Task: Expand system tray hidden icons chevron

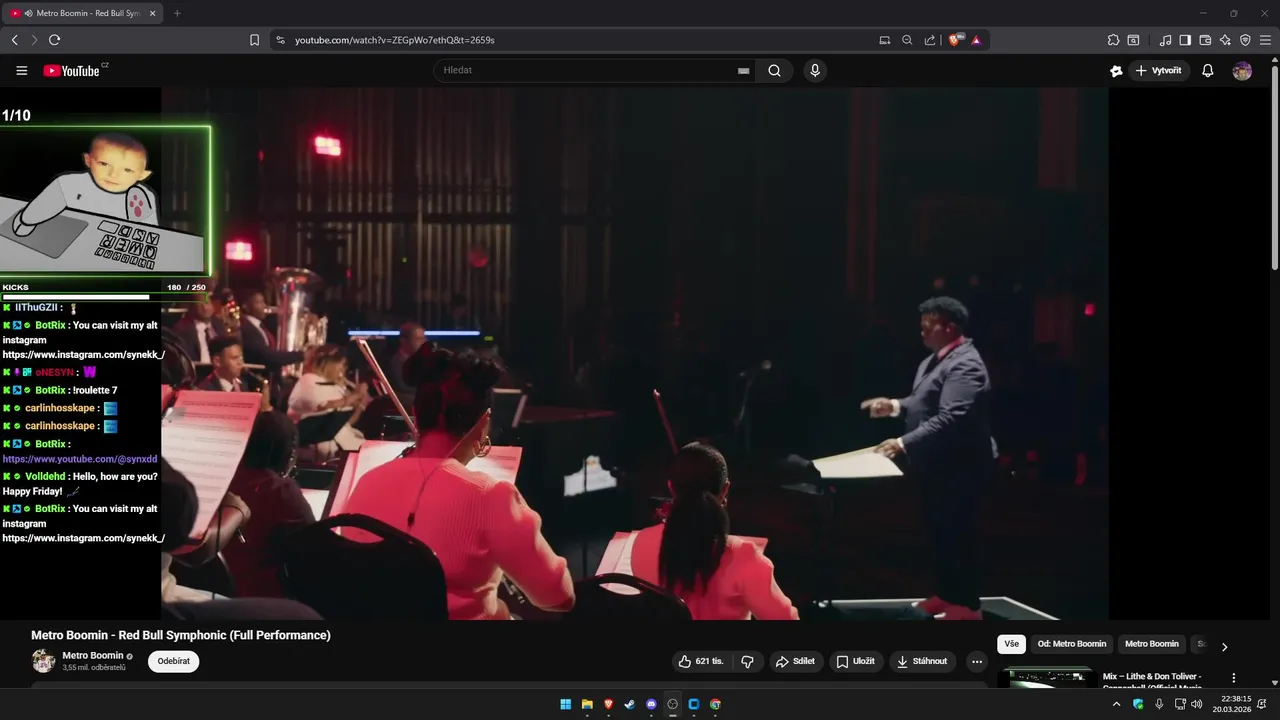Action: (x=1117, y=704)
